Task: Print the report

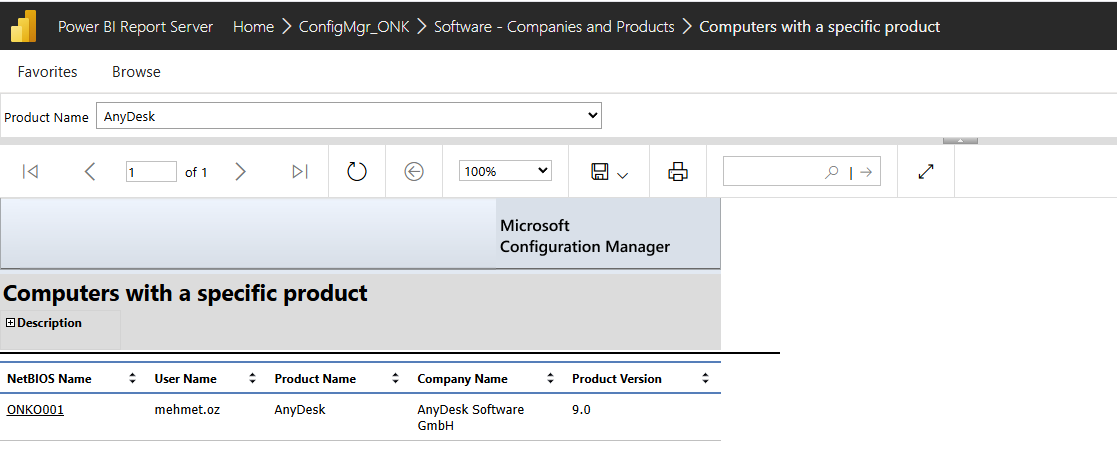Action: 677,172
